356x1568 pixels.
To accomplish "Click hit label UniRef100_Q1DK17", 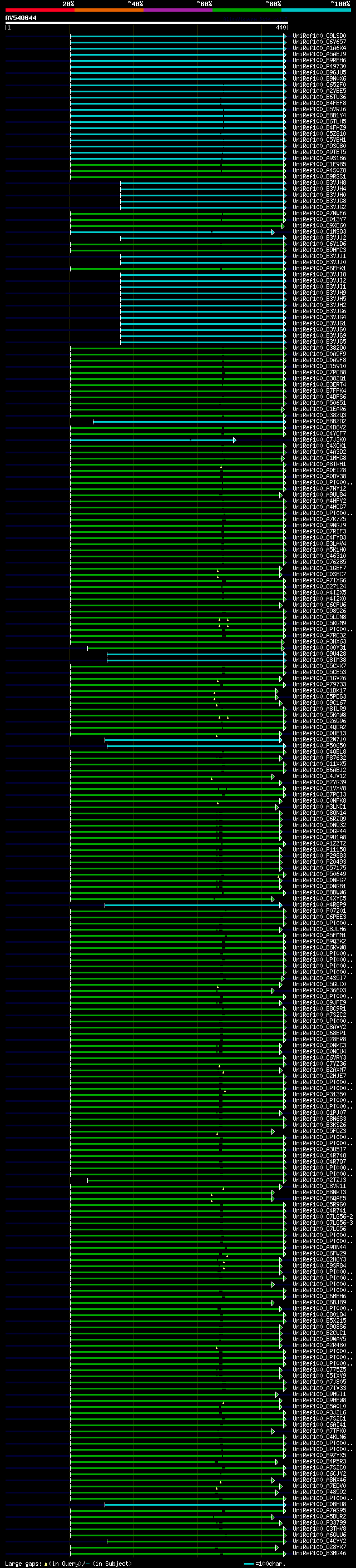I will (x=319, y=691).
